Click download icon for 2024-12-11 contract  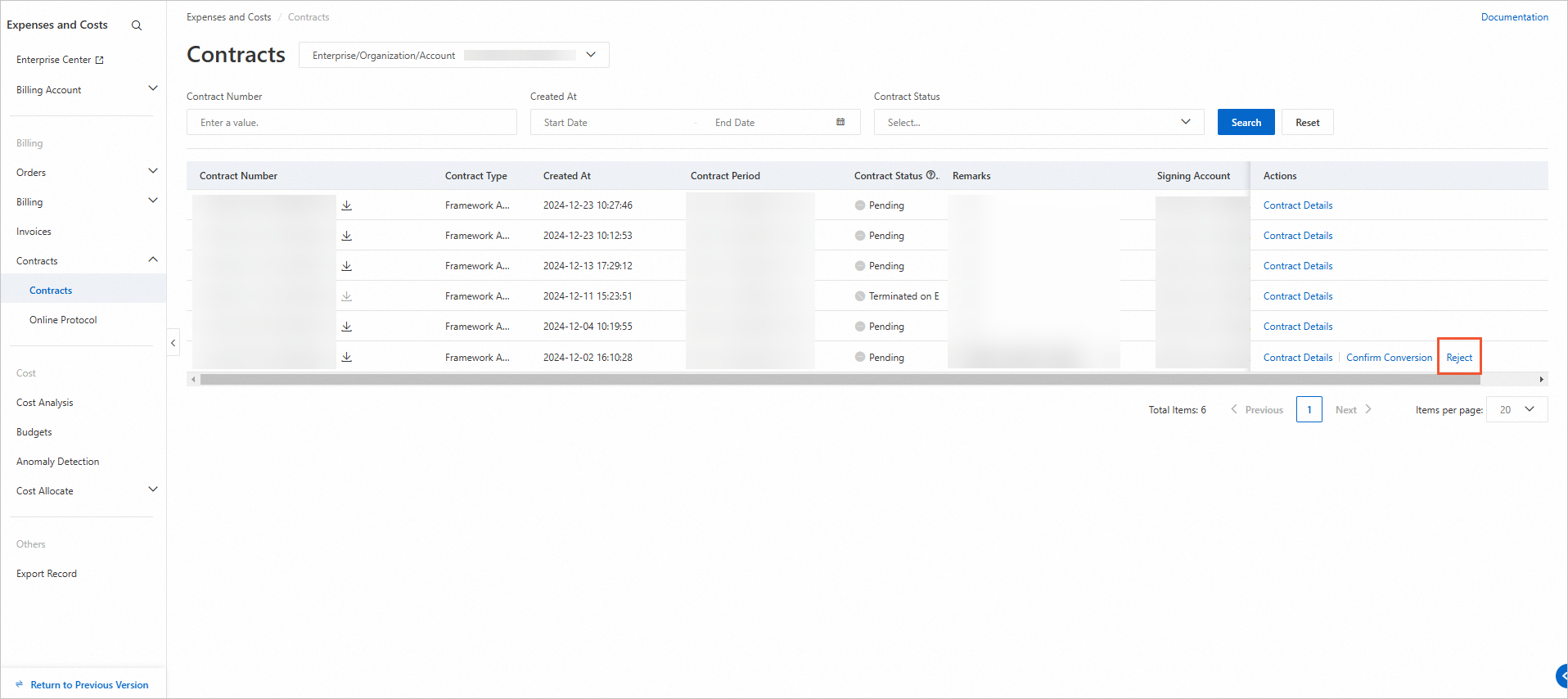point(347,296)
